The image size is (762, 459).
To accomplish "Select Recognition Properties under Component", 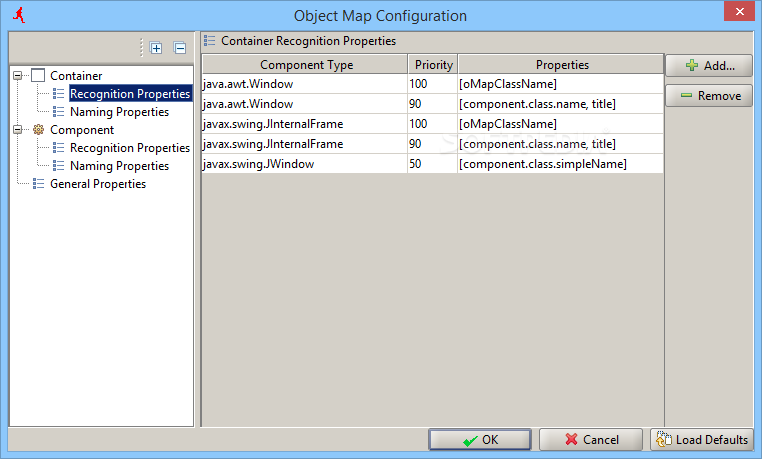I will pos(130,148).
